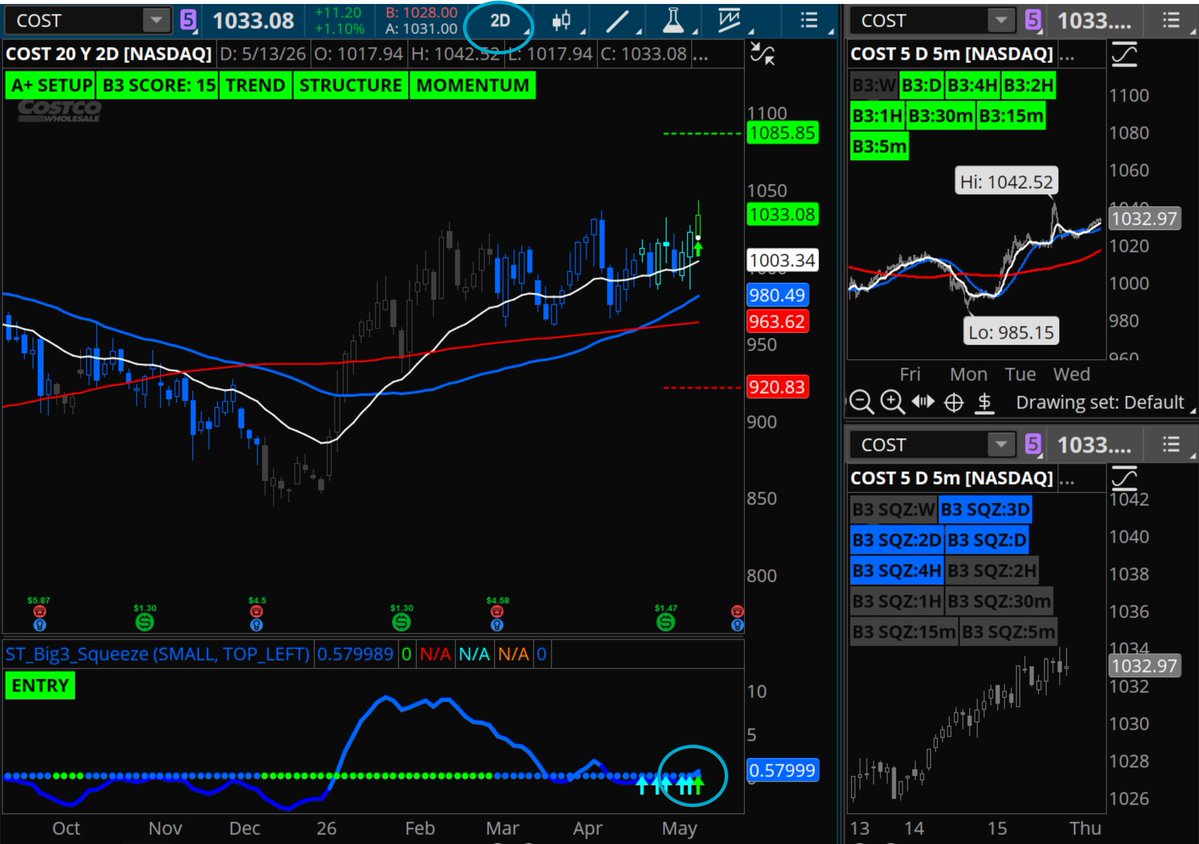Click the B3:4H label
Viewport: 1199px width, 844px height.
pos(973,85)
